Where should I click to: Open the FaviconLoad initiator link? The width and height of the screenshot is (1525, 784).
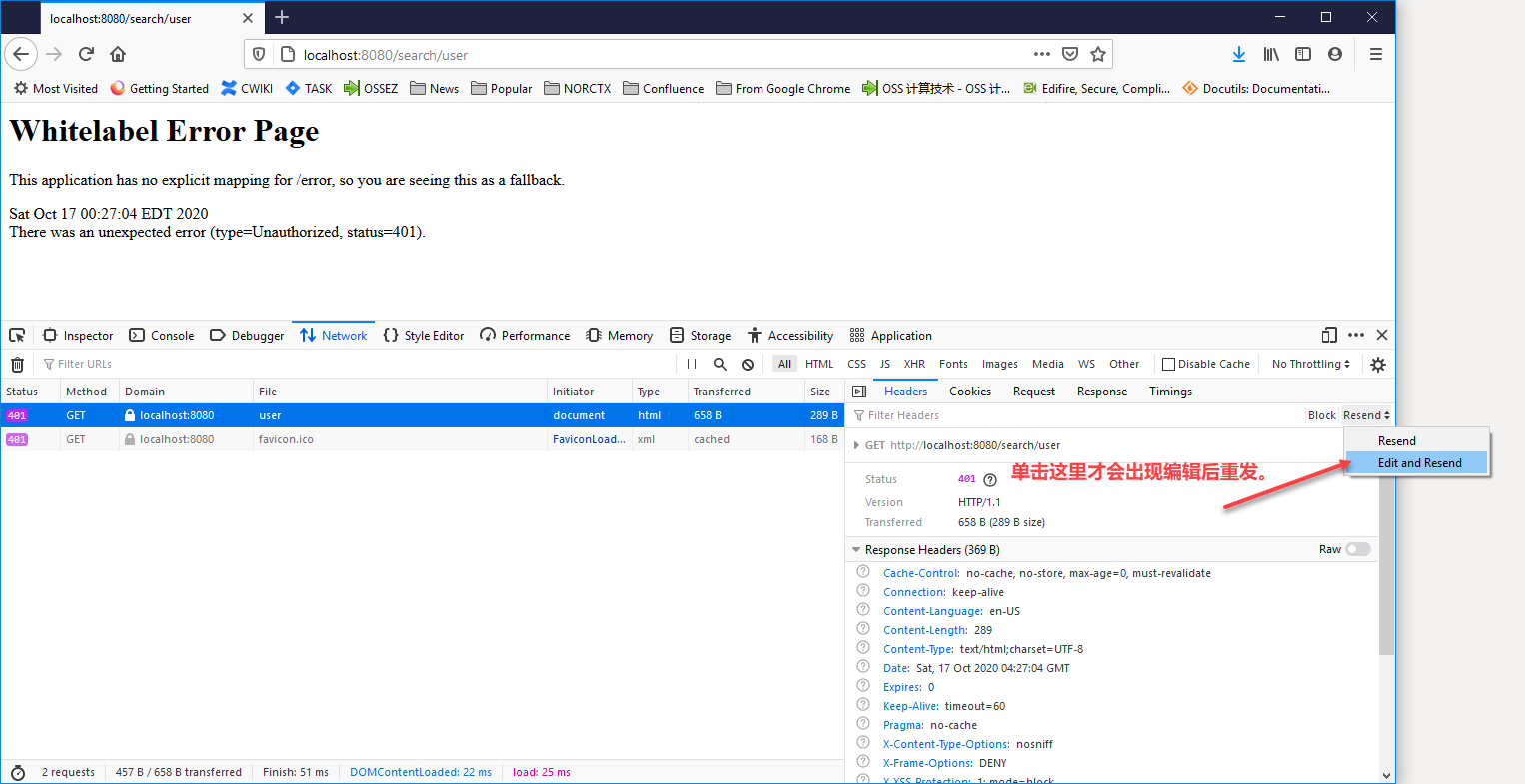tap(589, 439)
